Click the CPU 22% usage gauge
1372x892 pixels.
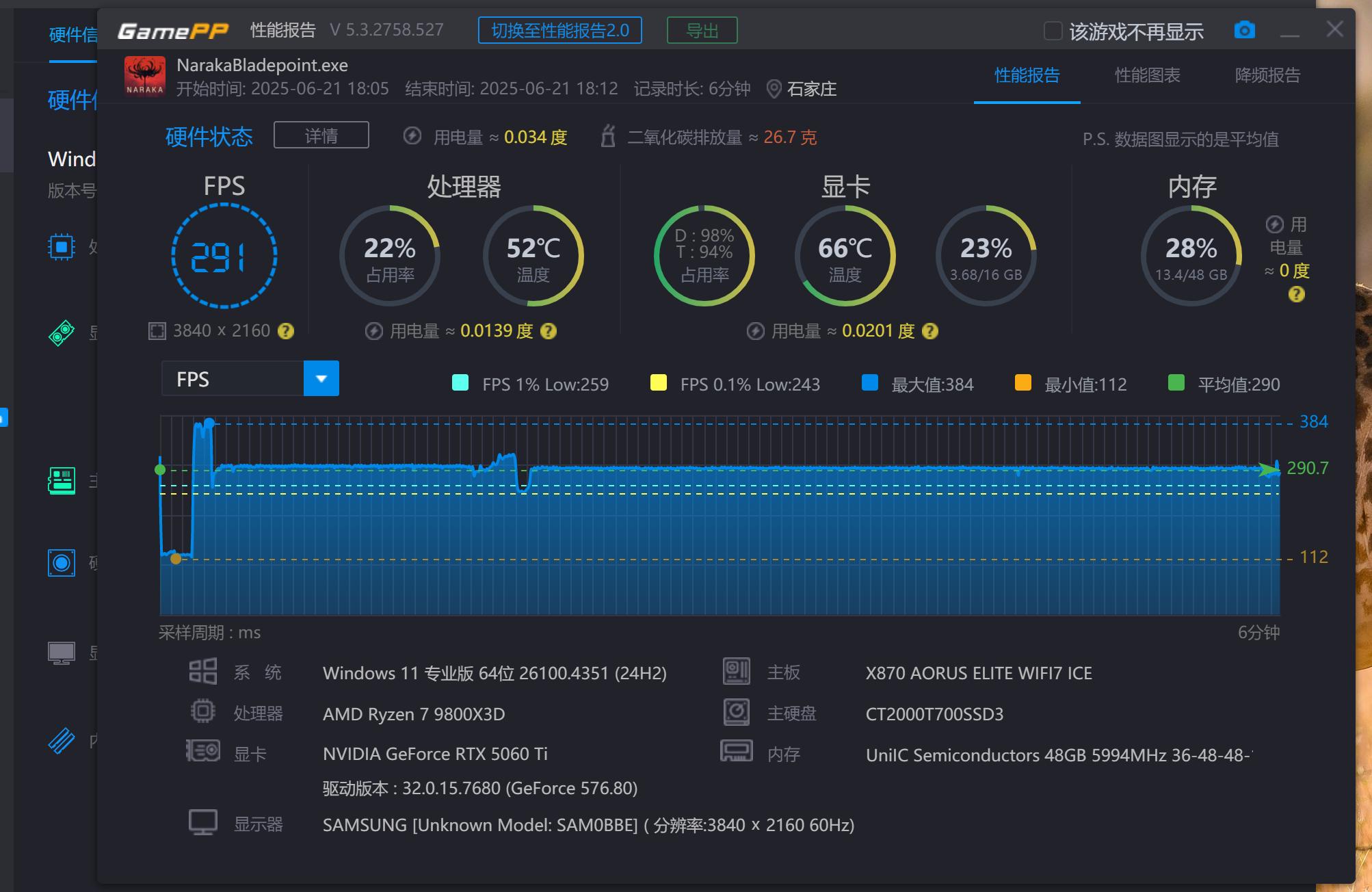pyautogui.click(x=389, y=256)
